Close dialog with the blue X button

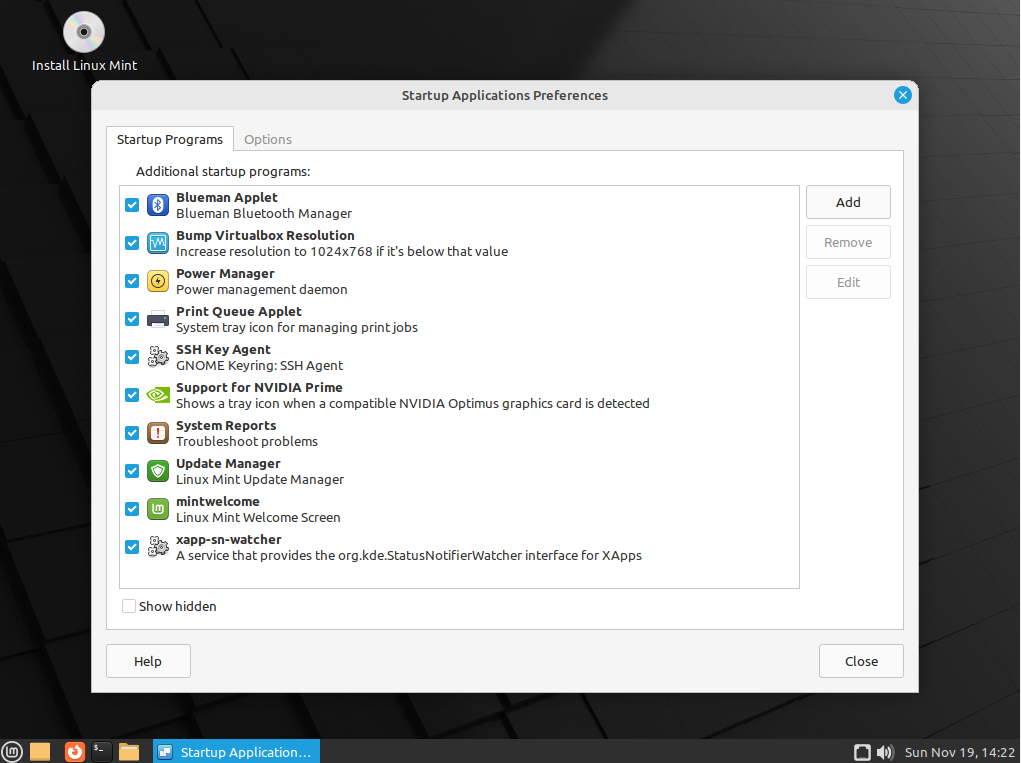902,96
